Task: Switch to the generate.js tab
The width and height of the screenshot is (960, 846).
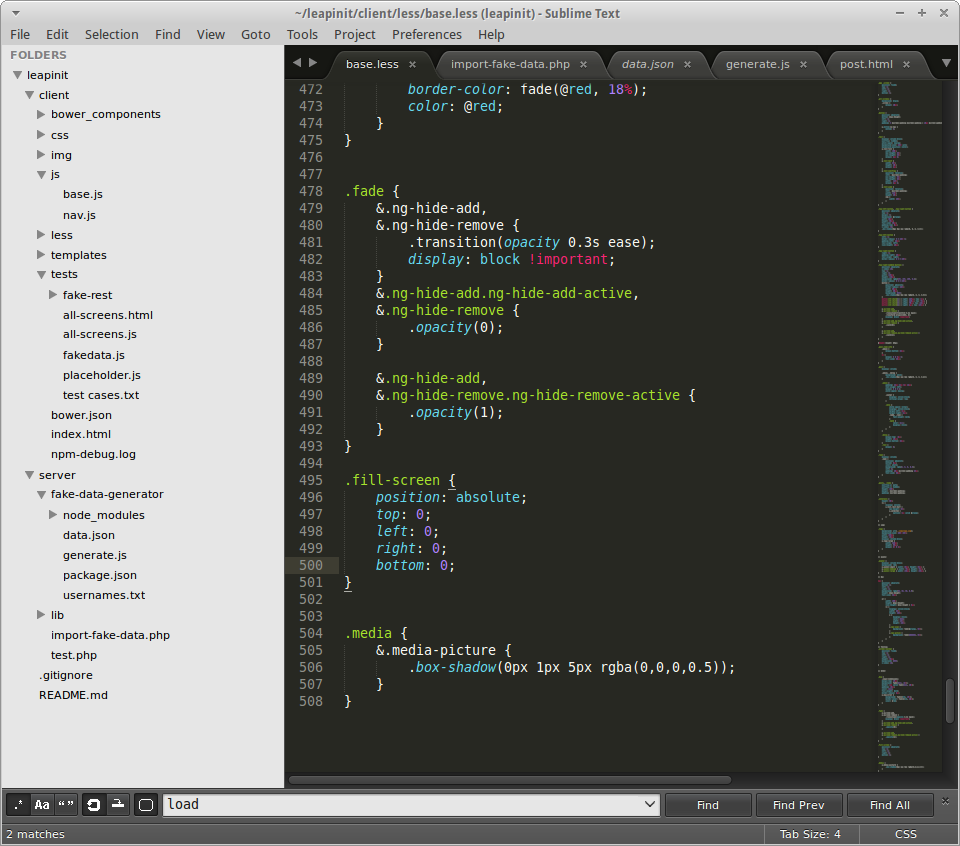Action: 757,64
